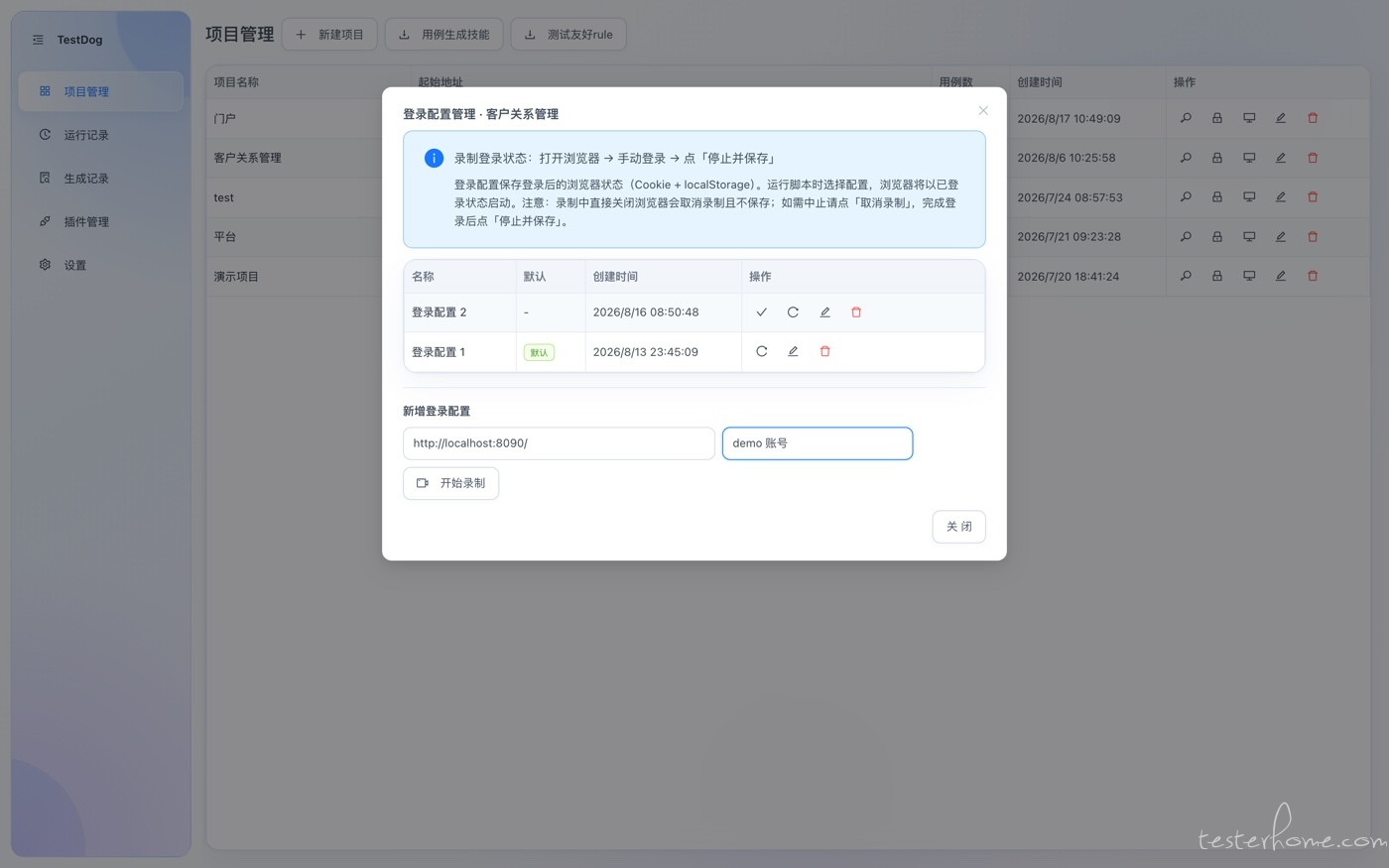Viewport: 1389px width, 868px height.
Task: Open 运行记录 in the sidebar
Action: click(x=101, y=135)
